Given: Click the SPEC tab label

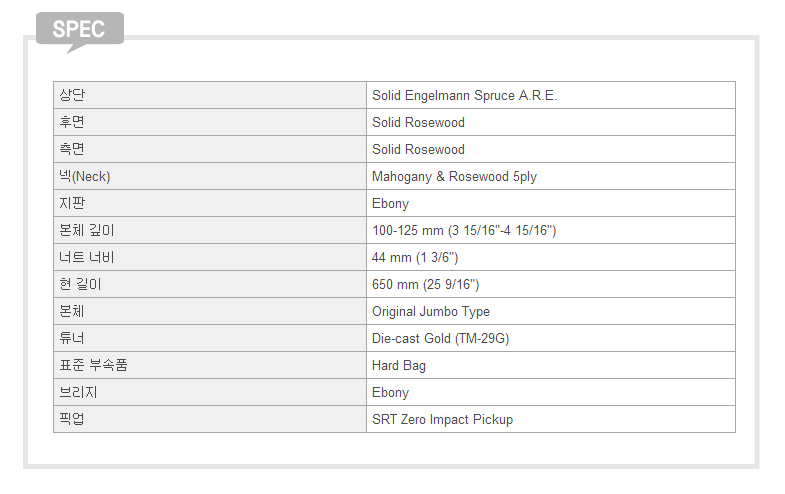Looking at the screenshot, I should [x=79, y=28].
